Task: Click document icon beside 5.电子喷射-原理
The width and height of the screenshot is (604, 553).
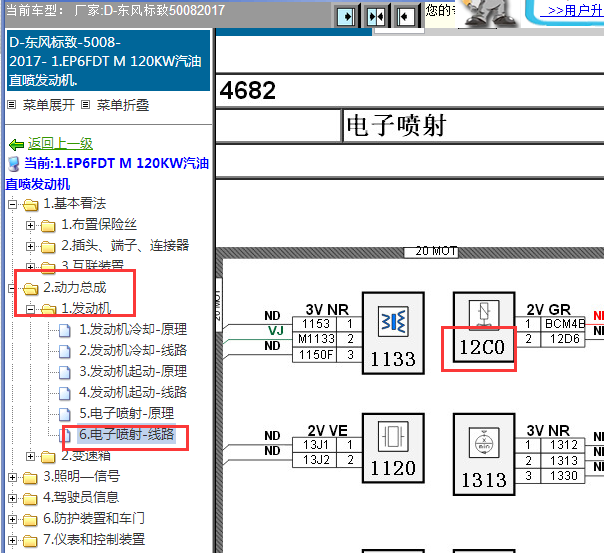Action: click(64, 414)
